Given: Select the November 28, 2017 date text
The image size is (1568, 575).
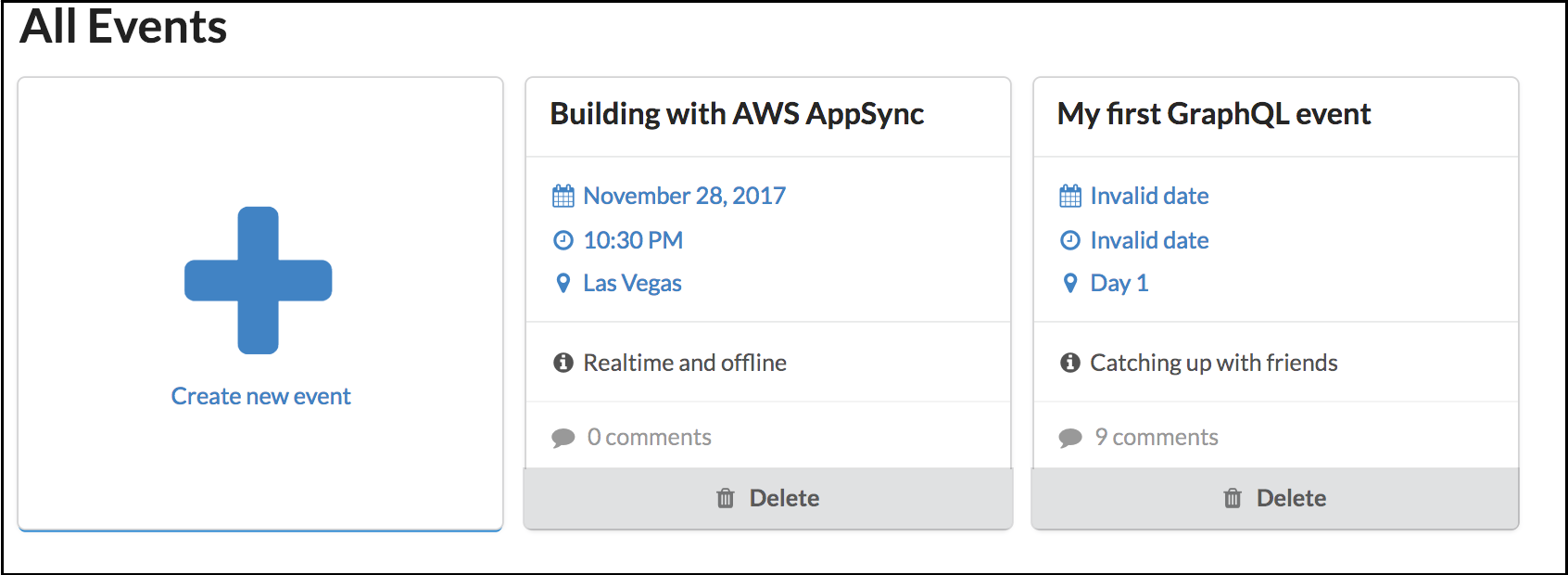Looking at the screenshot, I should (x=684, y=197).
